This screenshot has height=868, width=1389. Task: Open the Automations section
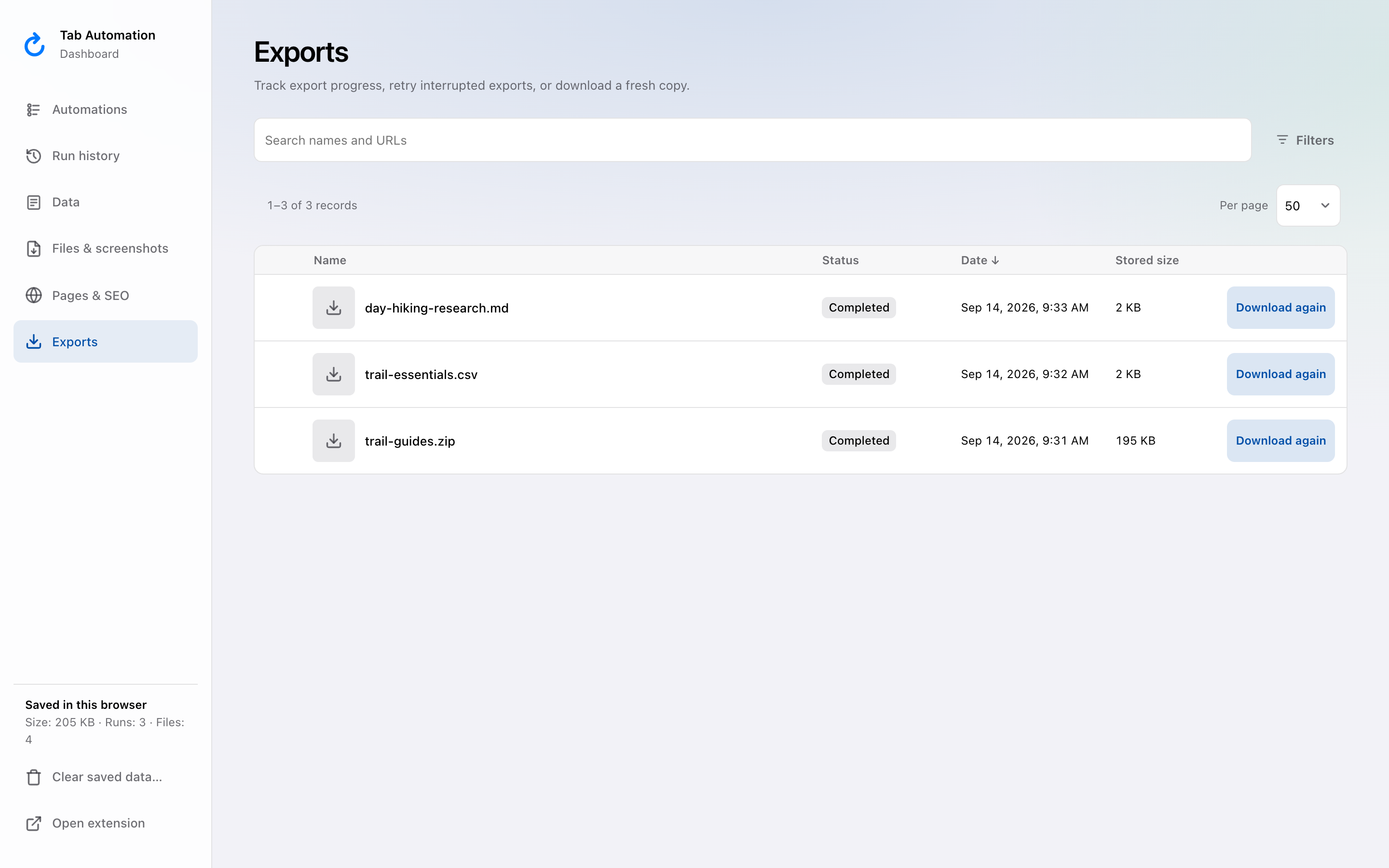(106, 109)
